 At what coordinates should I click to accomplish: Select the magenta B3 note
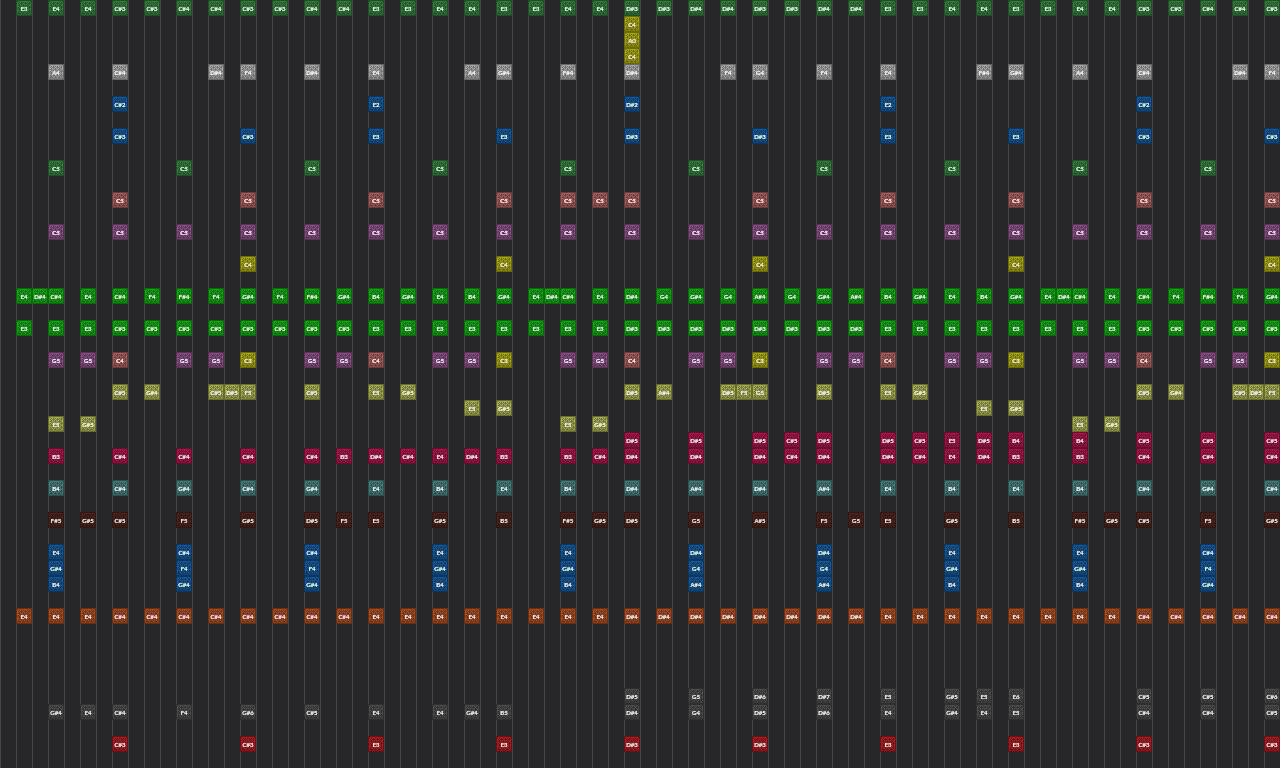[55, 457]
